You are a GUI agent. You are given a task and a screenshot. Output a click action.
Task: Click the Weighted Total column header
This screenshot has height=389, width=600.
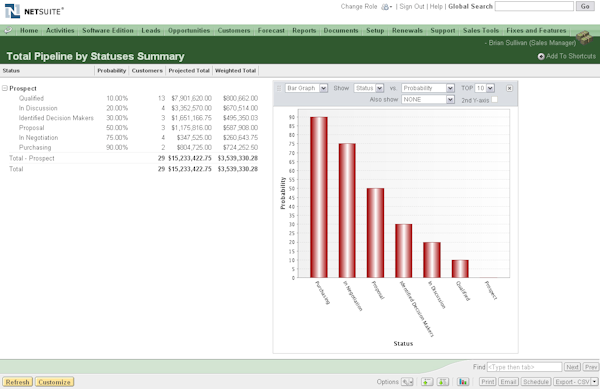pos(235,71)
